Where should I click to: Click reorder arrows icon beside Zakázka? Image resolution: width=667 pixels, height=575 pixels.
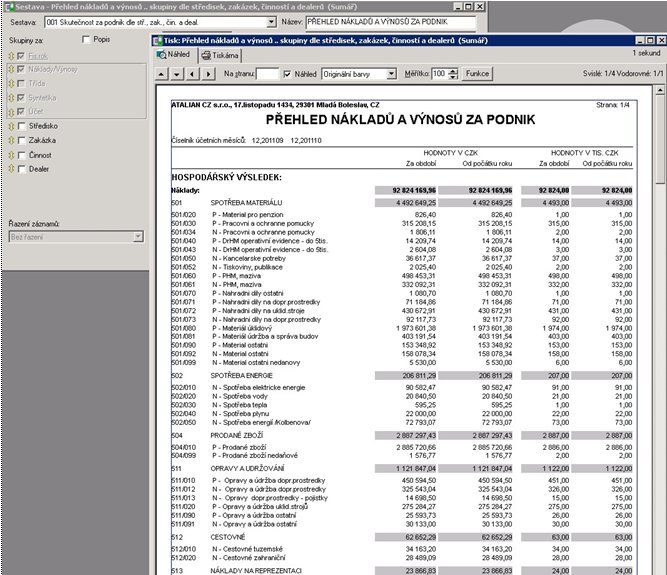coord(11,140)
